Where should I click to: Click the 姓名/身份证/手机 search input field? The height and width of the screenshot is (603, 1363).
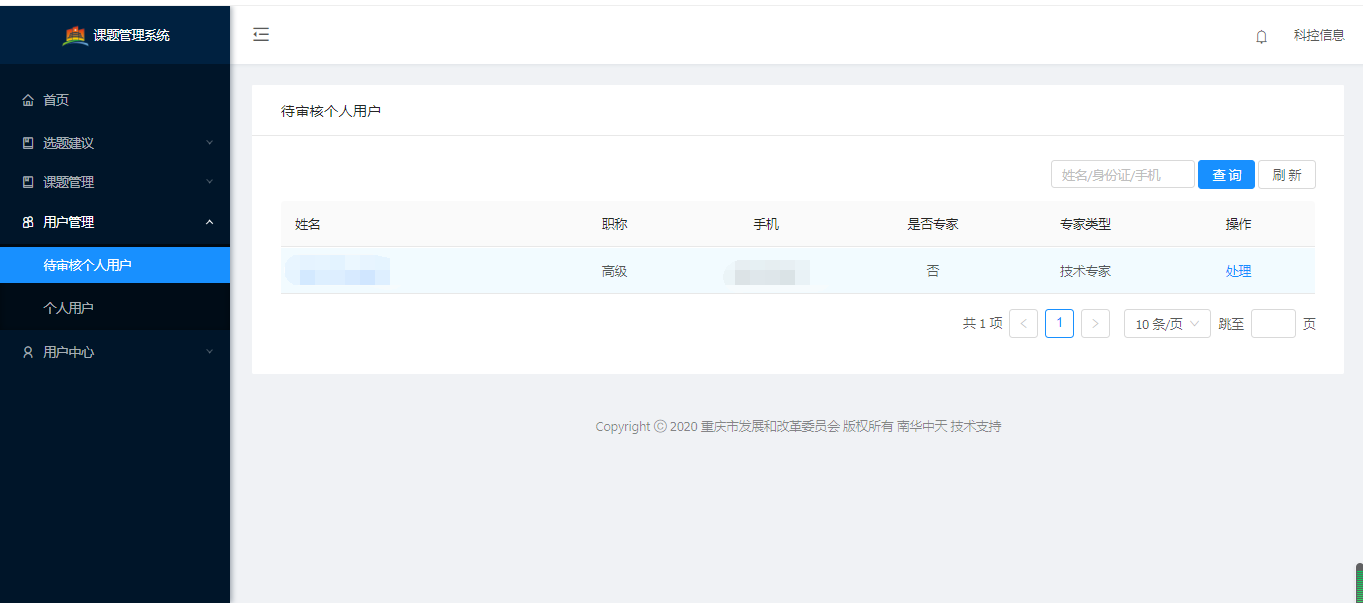tap(1122, 174)
